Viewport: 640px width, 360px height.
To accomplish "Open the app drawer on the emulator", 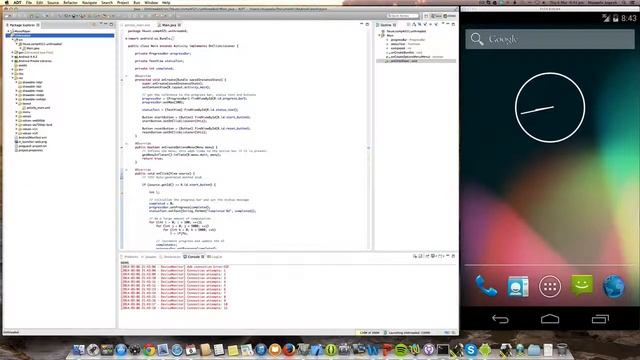I will click(x=550, y=287).
